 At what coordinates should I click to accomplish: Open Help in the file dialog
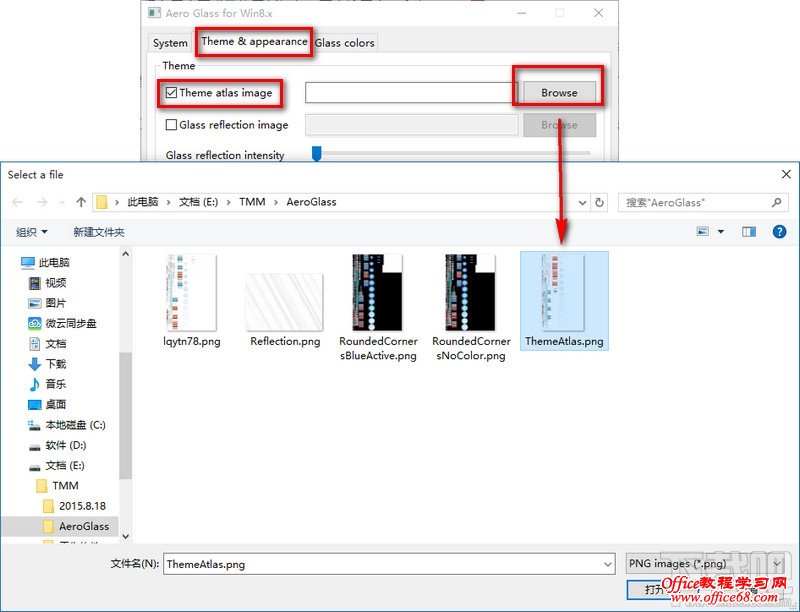[x=779, y=231]
